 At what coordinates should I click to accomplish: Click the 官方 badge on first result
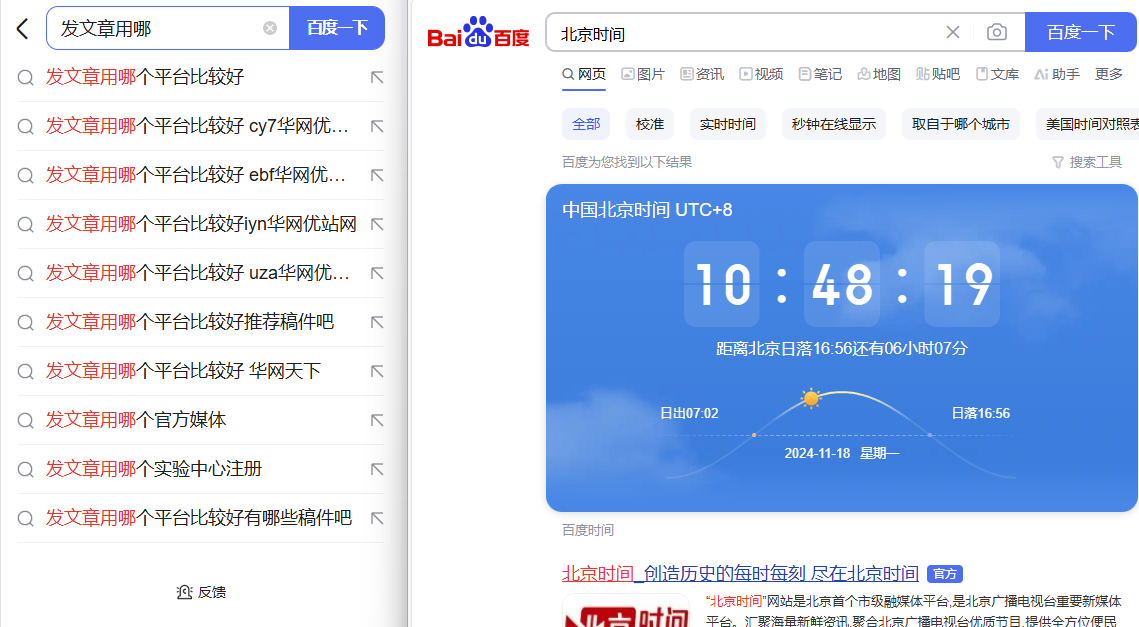pyautogui.click(x=945, y=574)
